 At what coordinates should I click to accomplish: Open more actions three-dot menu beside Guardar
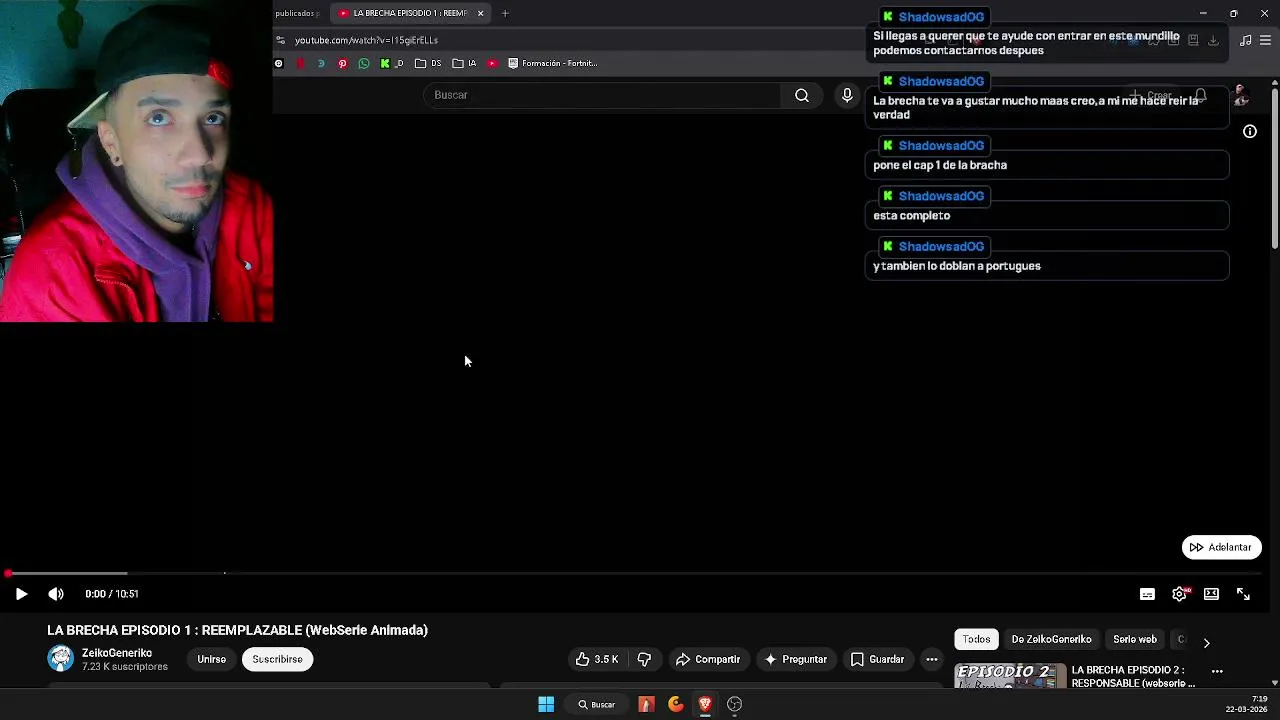tap(931, 659)
